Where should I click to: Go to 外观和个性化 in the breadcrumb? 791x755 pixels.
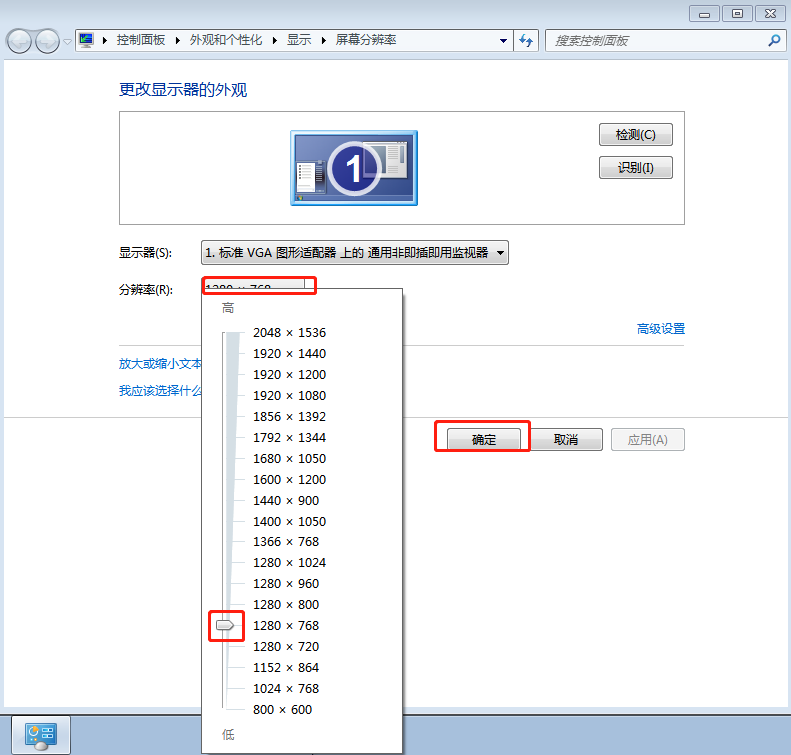point(225,40)
